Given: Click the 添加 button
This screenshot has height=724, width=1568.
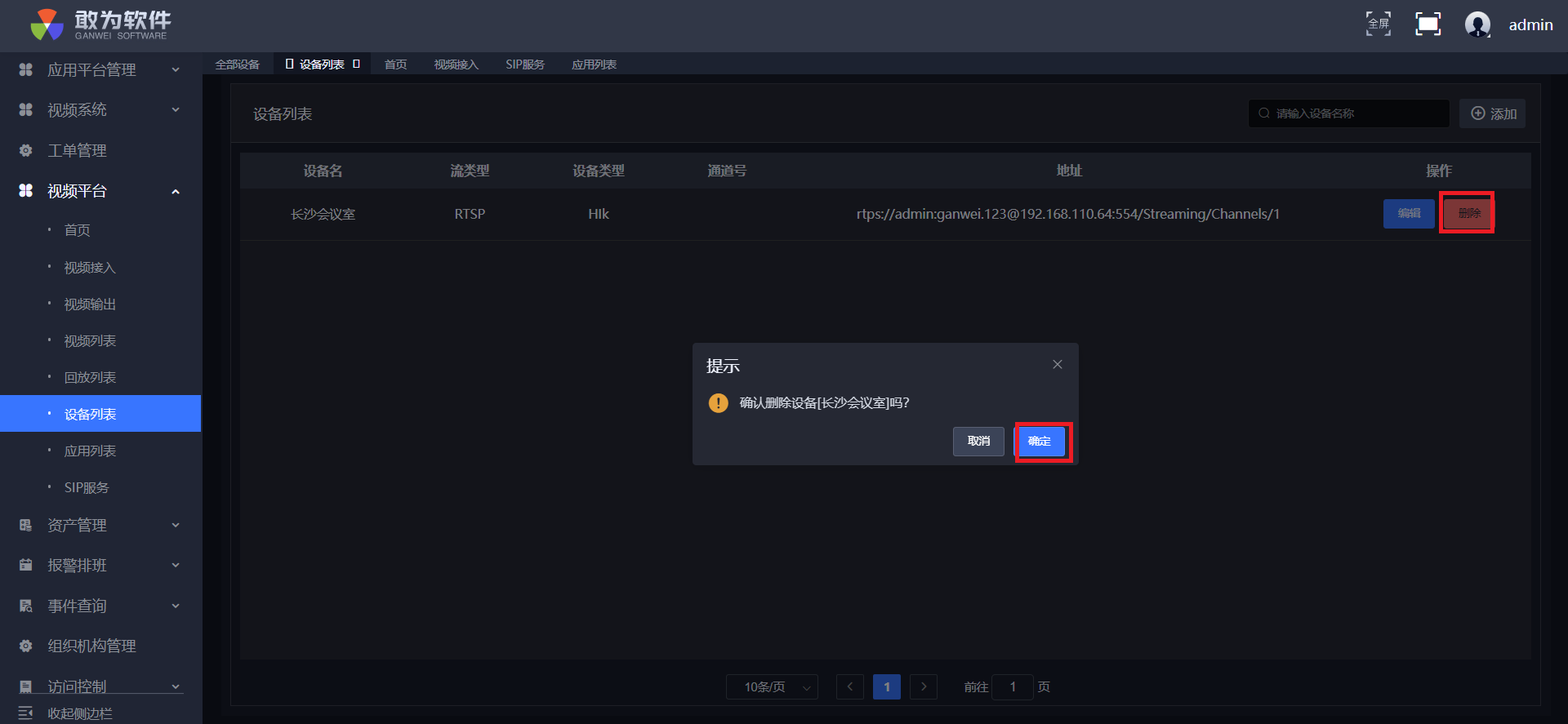Looking at the screenshot, I should click(1493, 113).
